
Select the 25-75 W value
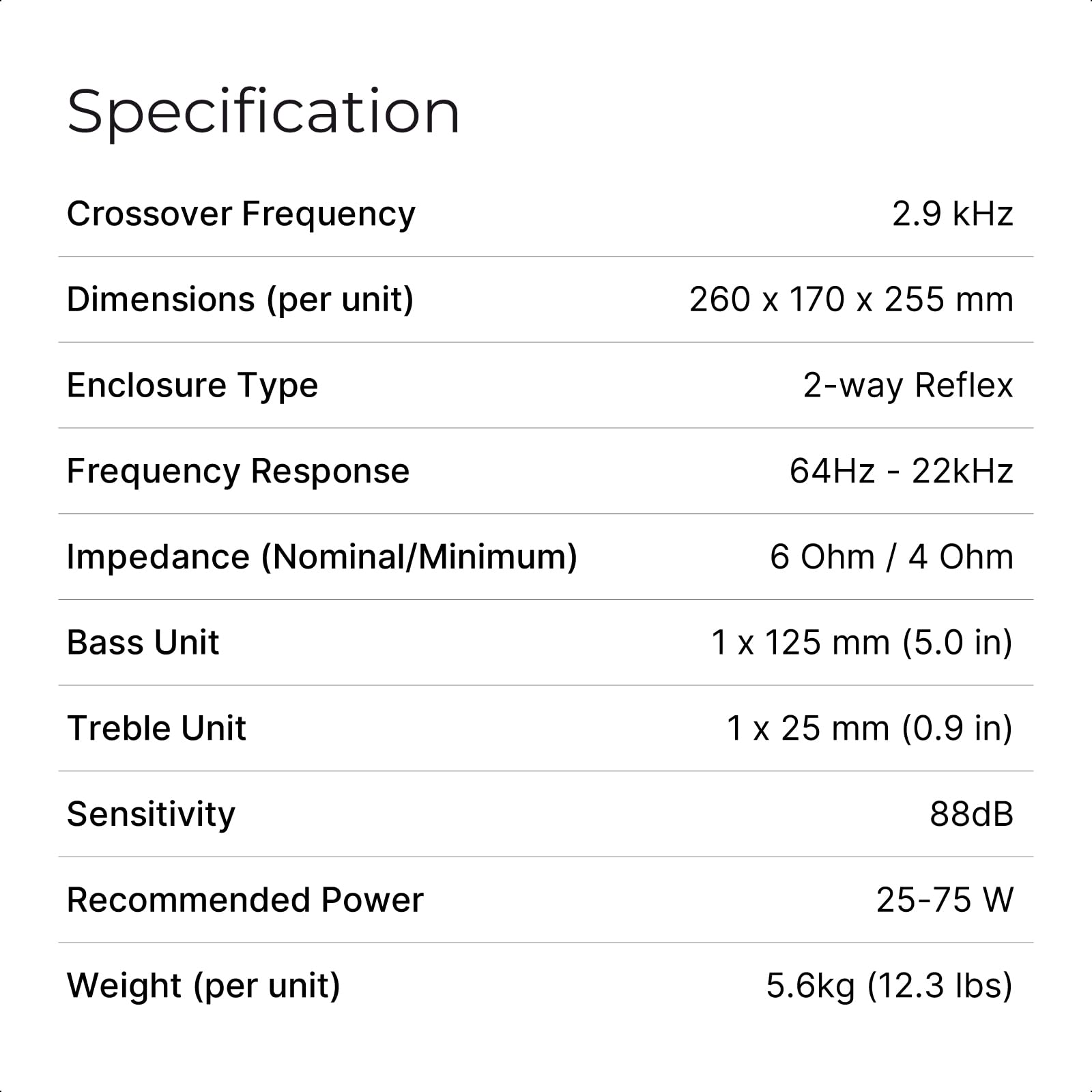(x=945, y=900)
